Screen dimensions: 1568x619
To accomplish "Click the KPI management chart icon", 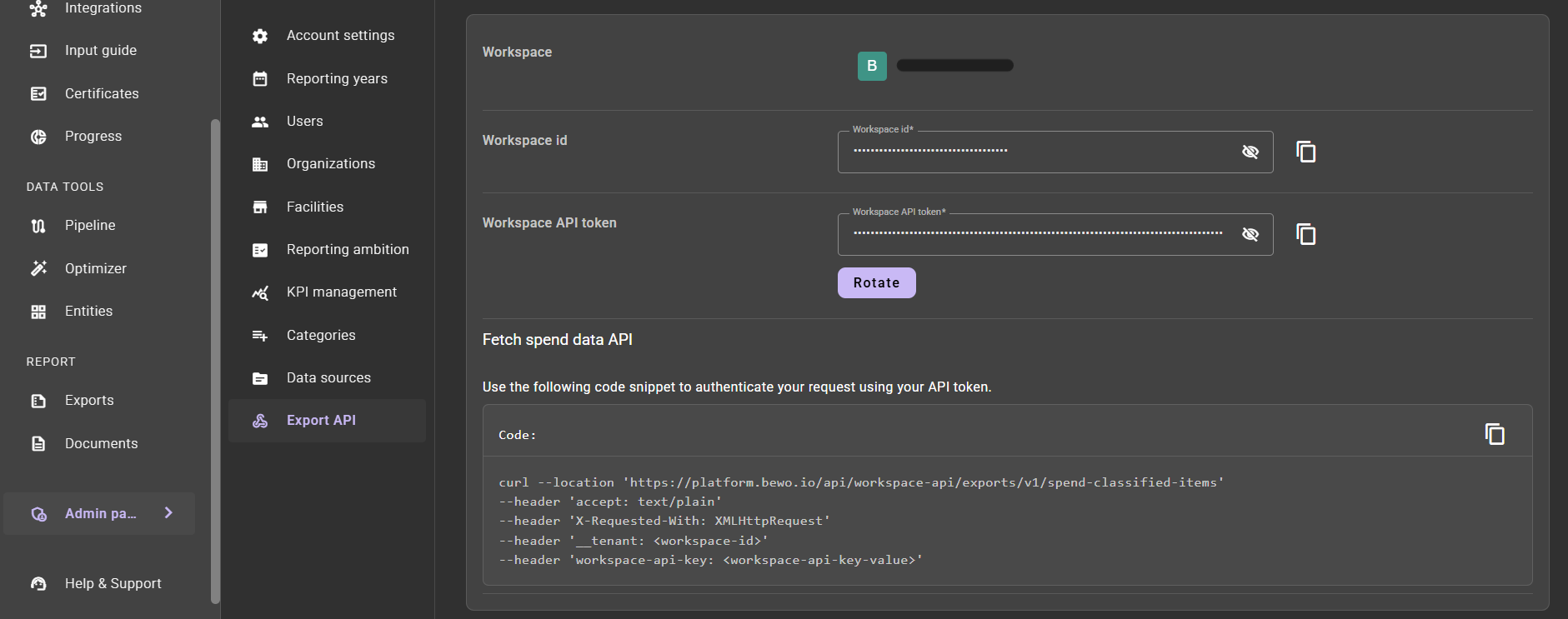I will coord(260,292).
